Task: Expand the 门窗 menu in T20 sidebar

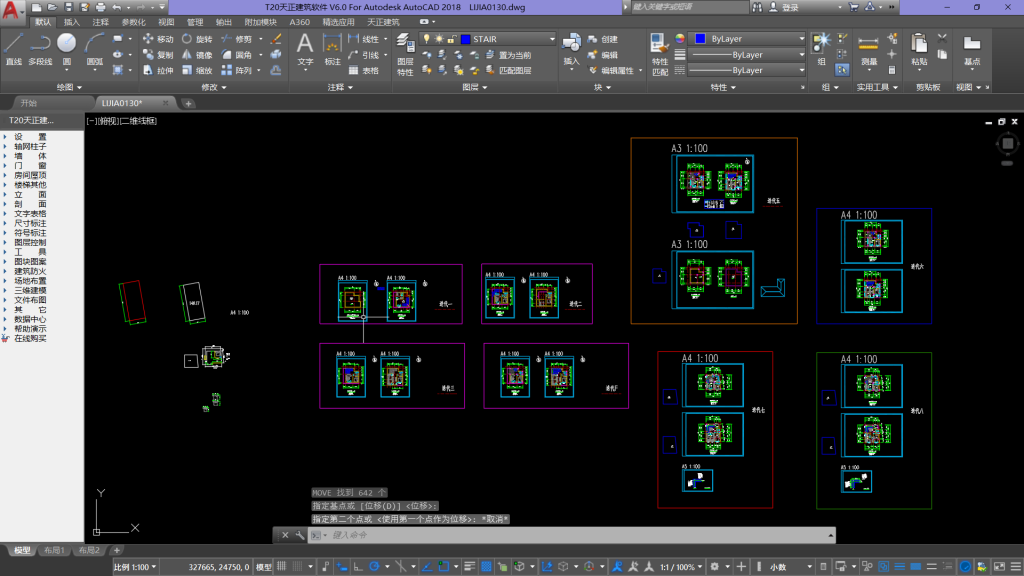Action: (x=30, y=165)
